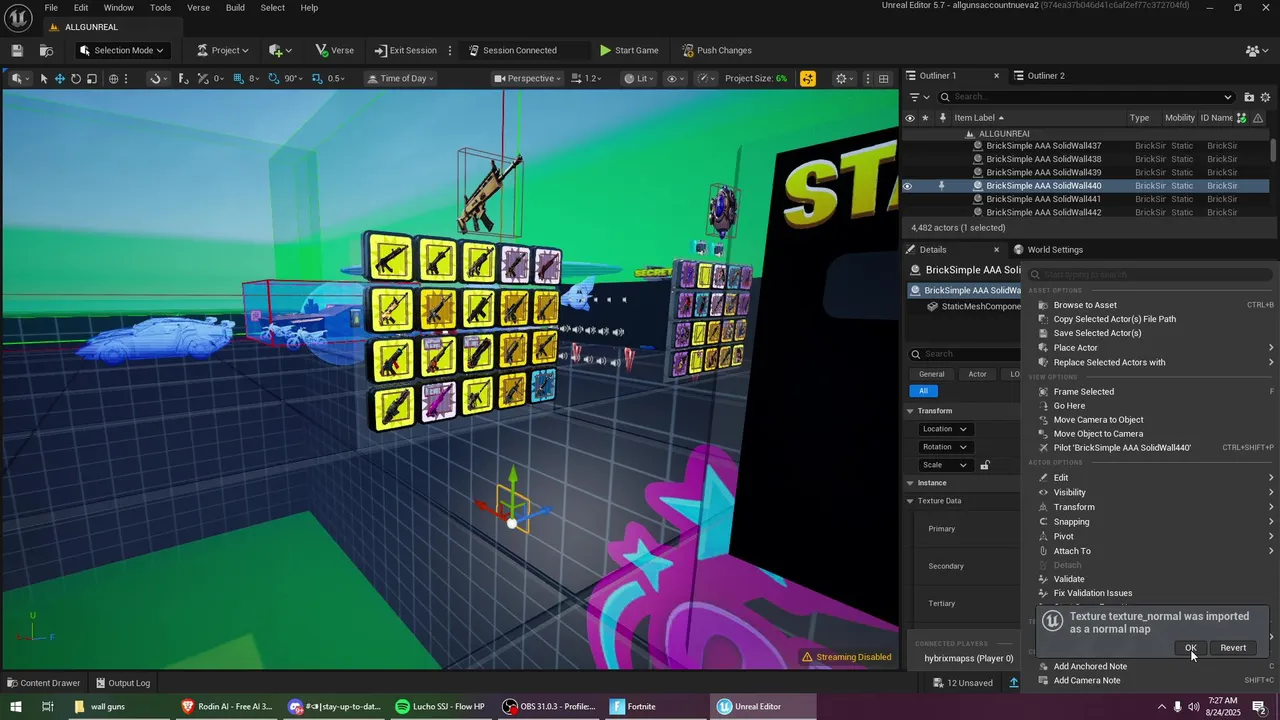Screen dimensions: 1280x720
Task: Open the add-content plus cube icon
Action: tap(280, 50)
